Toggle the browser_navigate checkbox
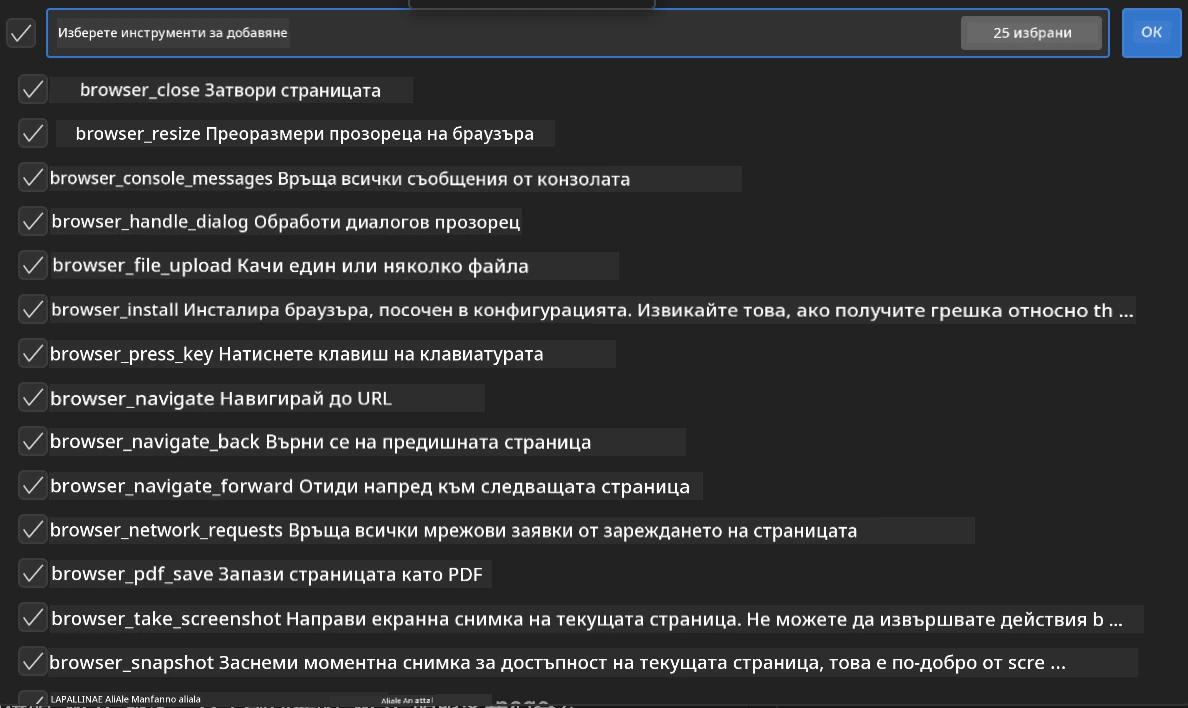 (x=33, y=397)
